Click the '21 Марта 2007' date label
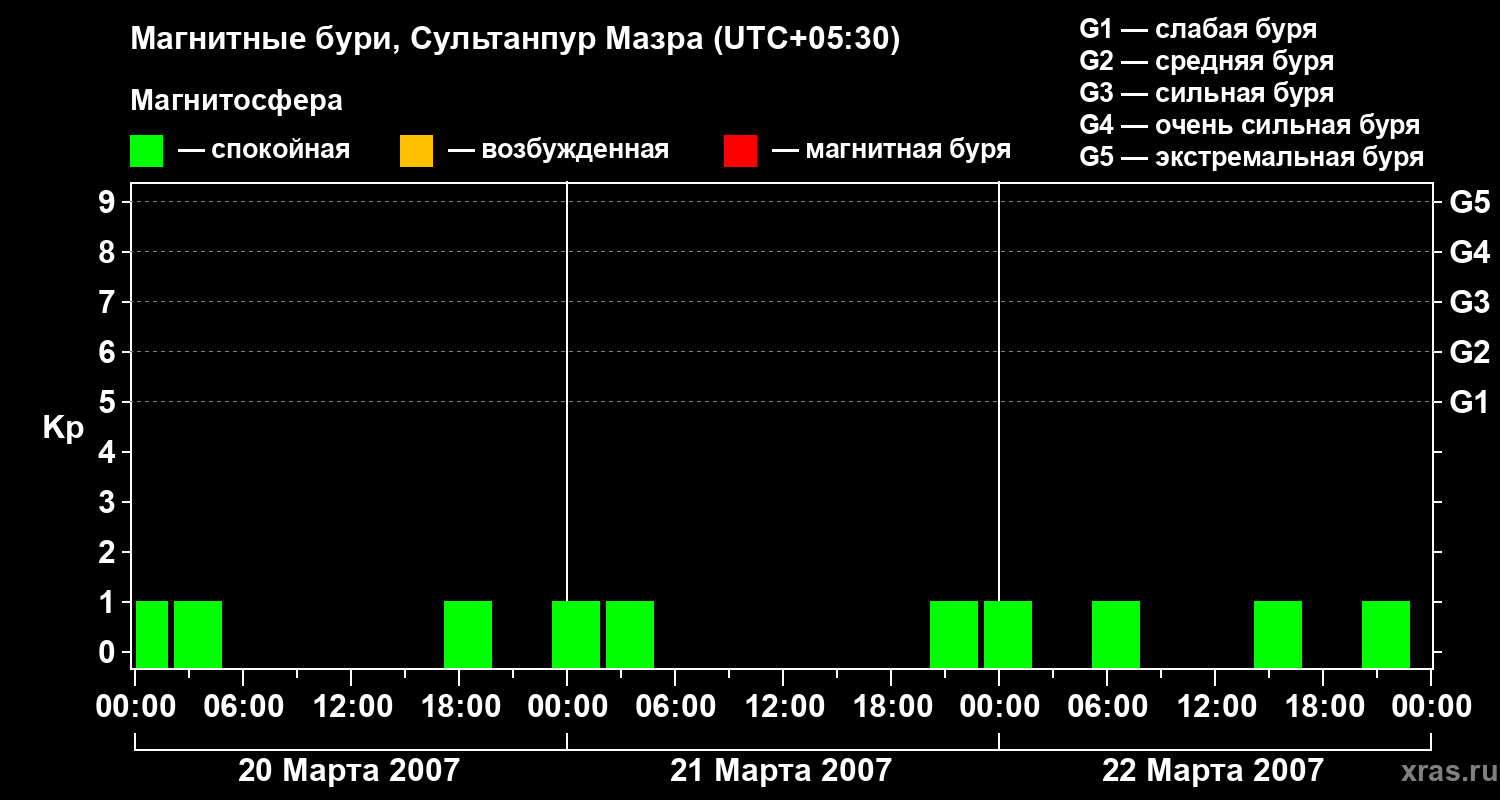The width and height of the screenshot is (1500, 800). click(781, 770)
